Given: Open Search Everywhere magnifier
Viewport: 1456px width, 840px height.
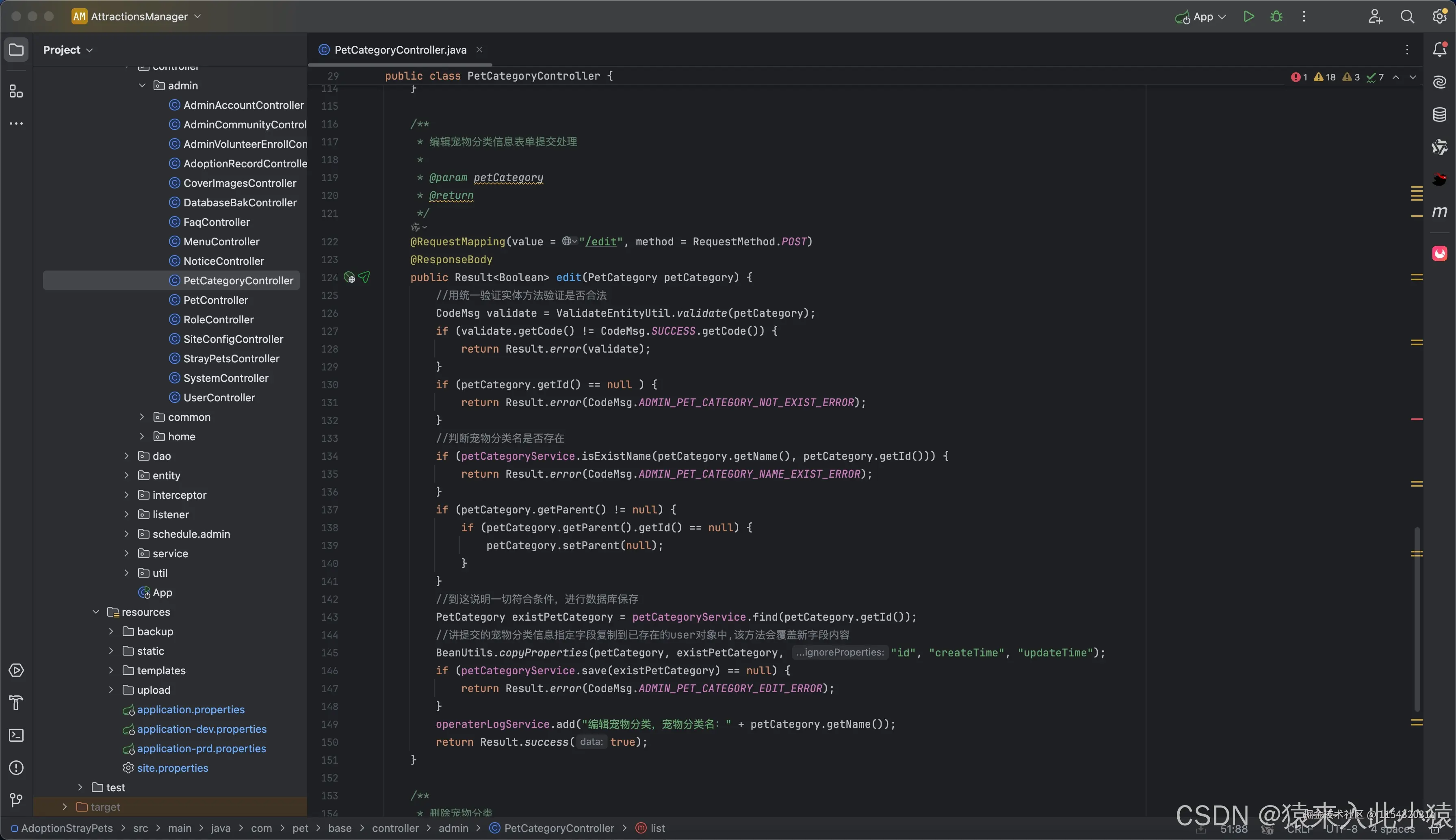Looking at the screenshot, I should pos(1407,17).
